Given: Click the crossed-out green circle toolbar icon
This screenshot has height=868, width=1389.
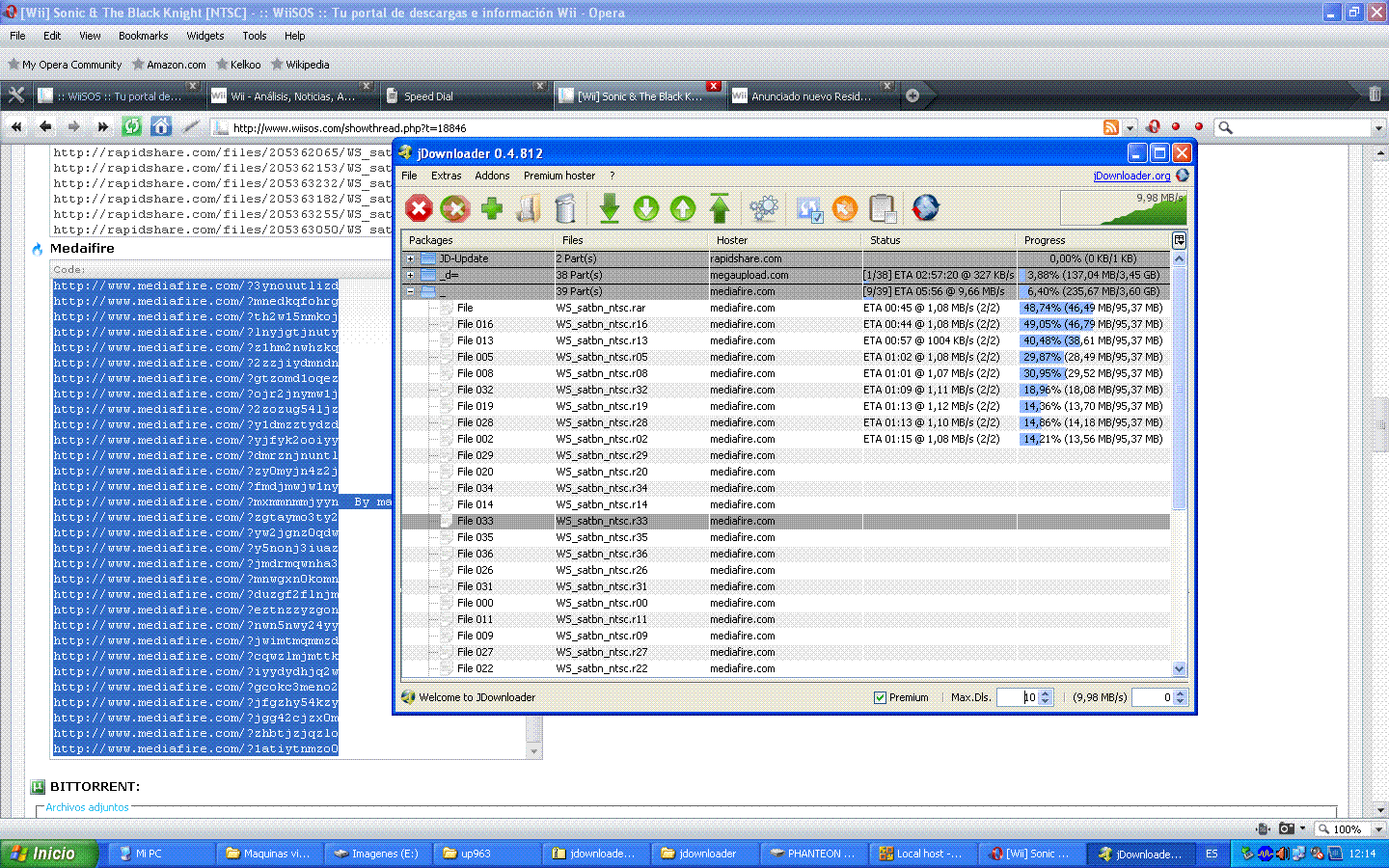Looking at the screenshot, I should pos(455,208).
